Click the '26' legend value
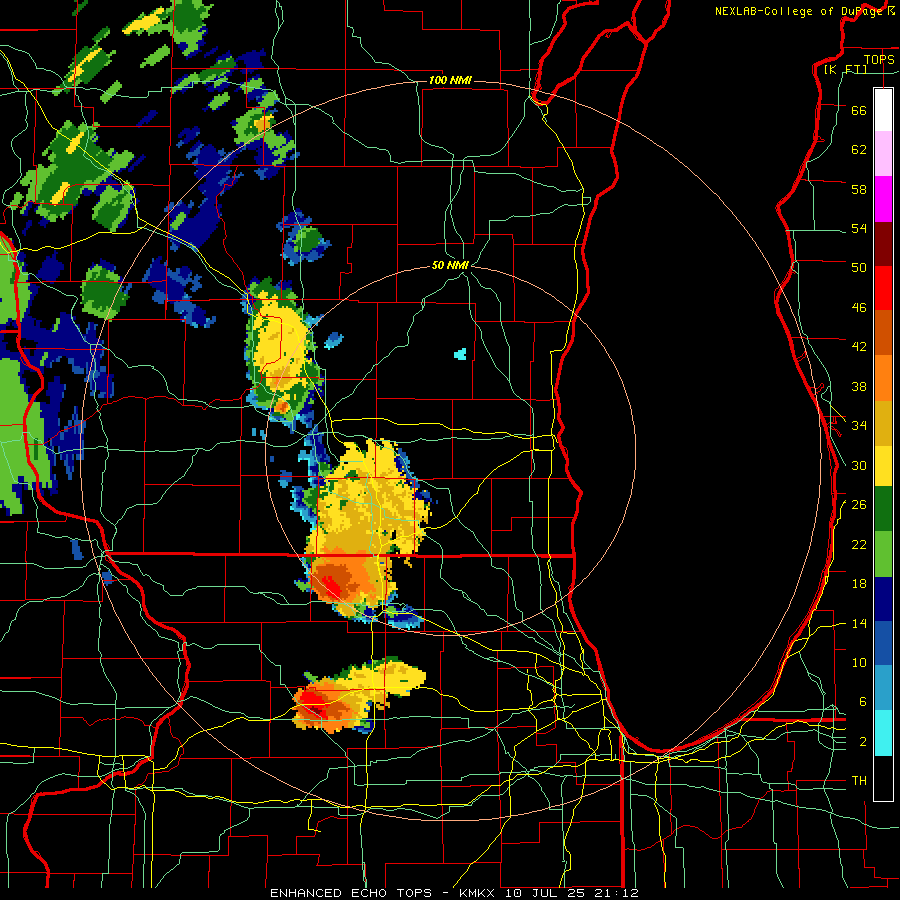Screen dimensions: 900x900 click(x=859, y=505)
